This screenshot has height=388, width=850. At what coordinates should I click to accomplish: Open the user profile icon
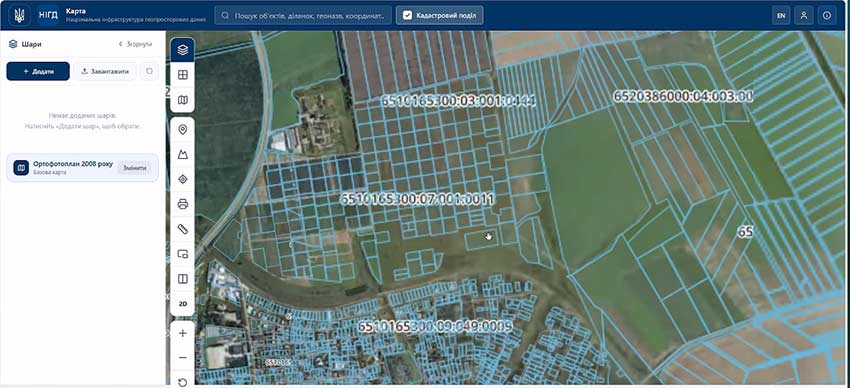click(804, 15)
